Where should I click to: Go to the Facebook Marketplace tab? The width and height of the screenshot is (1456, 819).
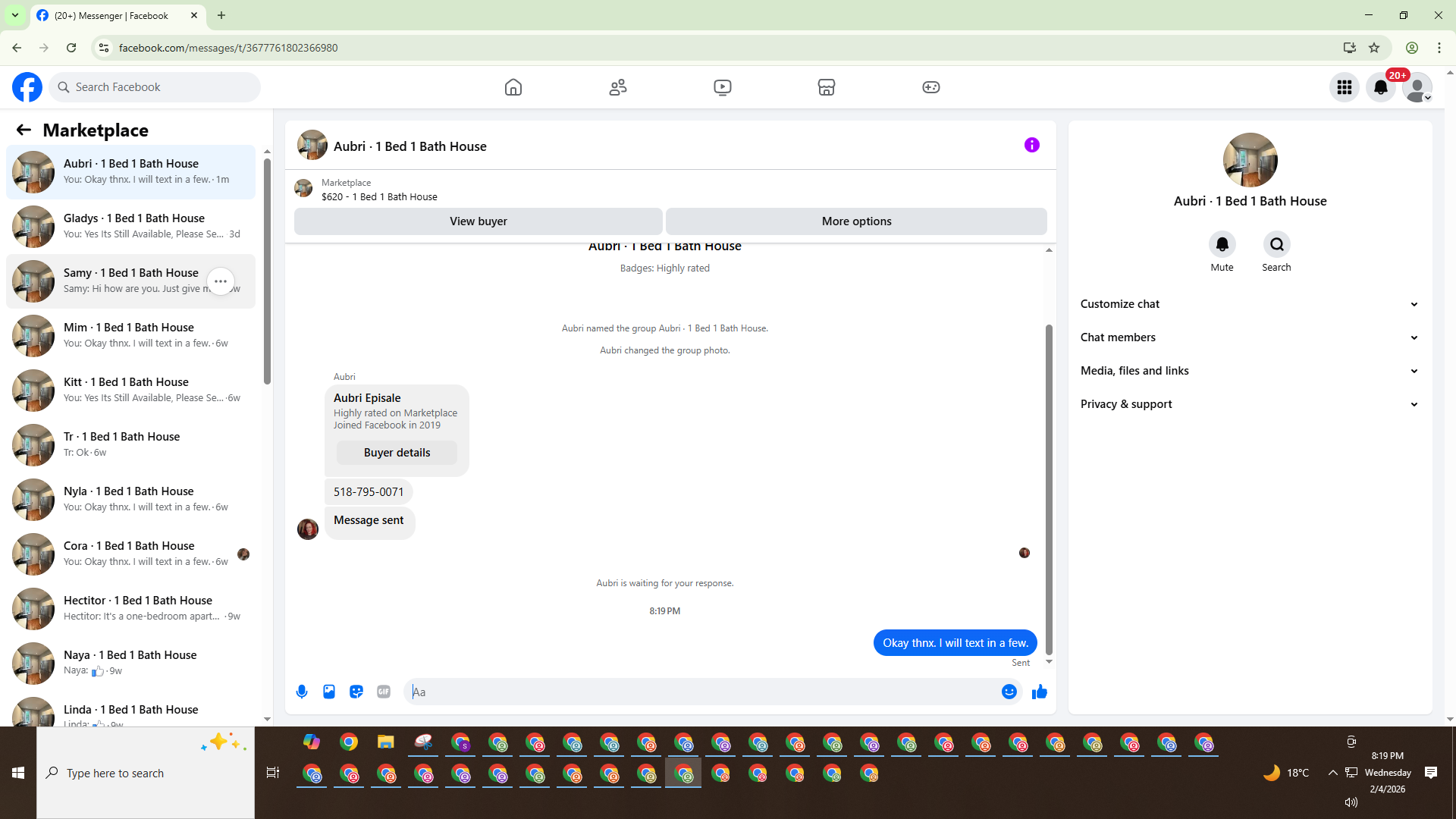(x=826, y=87)
